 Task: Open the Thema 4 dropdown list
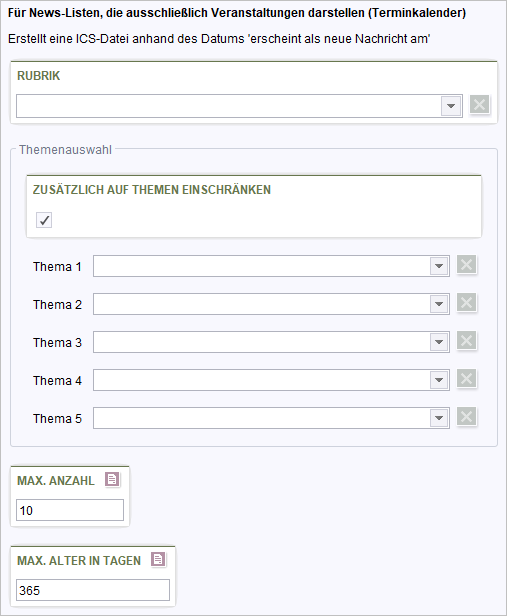(x=439, y=380)
